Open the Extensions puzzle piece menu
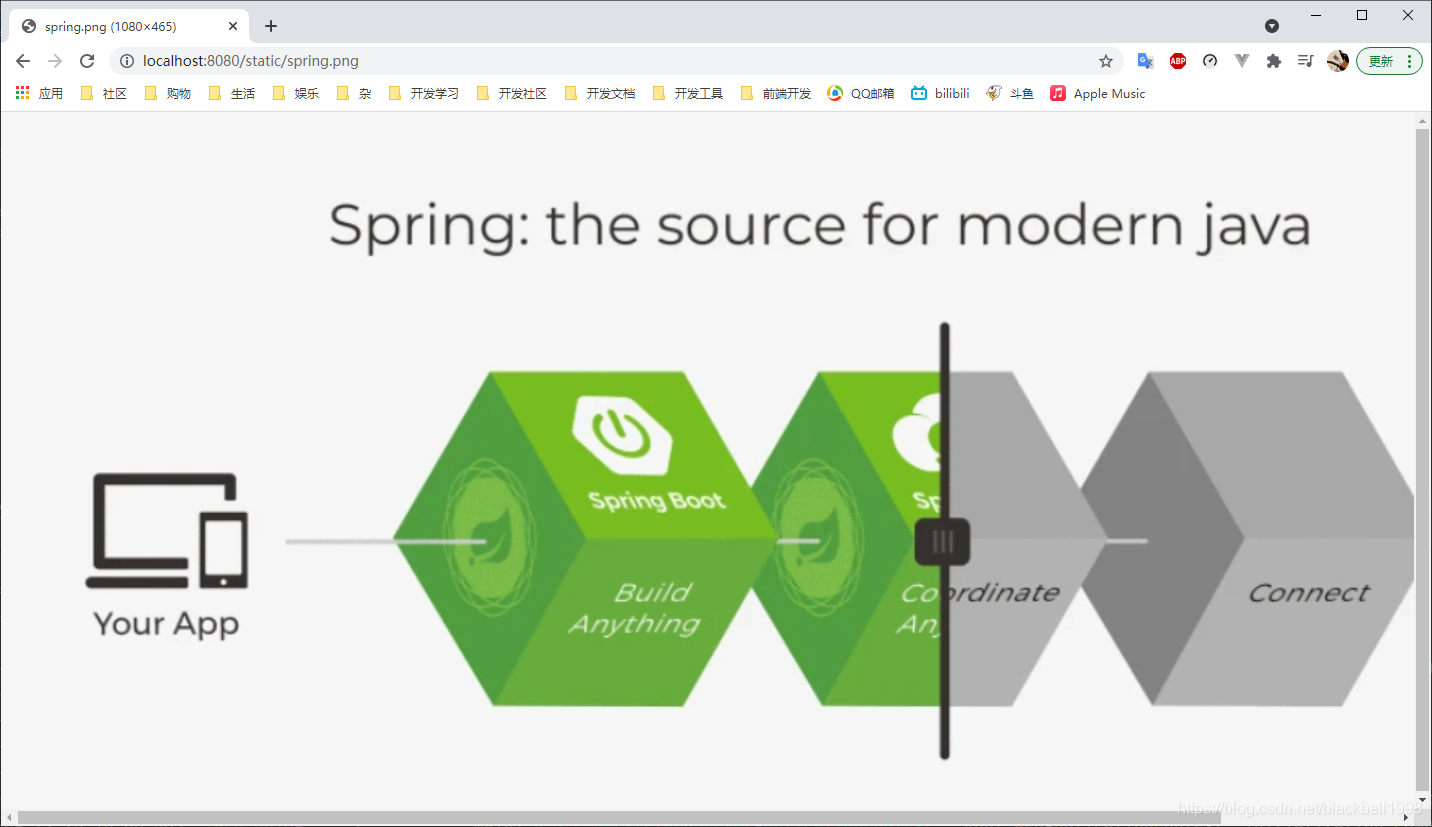 click(1273, 61)
